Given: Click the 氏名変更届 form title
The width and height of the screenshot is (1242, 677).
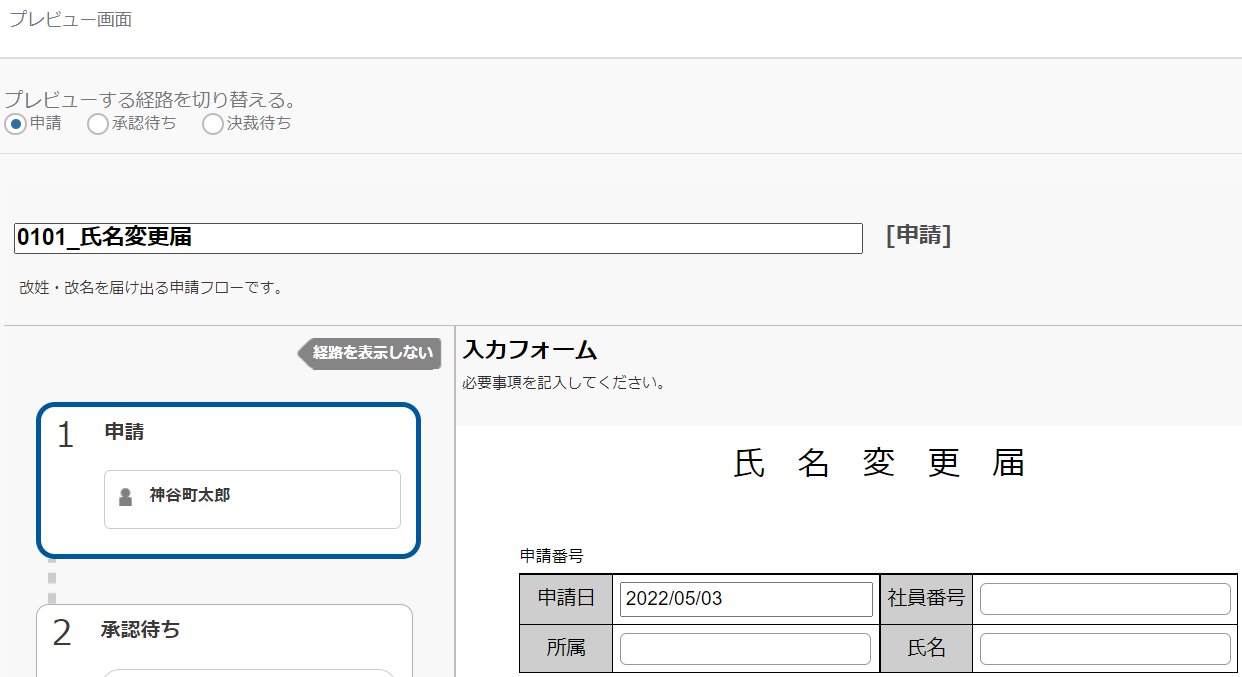Looking at the screenshot, I should click(880, 463).
